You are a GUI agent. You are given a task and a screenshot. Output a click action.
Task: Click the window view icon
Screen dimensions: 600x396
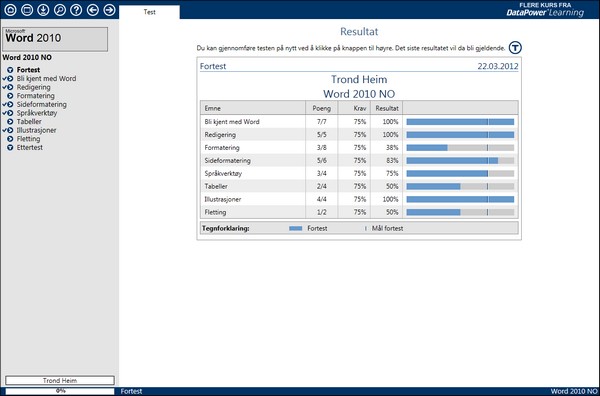(27, 10)
